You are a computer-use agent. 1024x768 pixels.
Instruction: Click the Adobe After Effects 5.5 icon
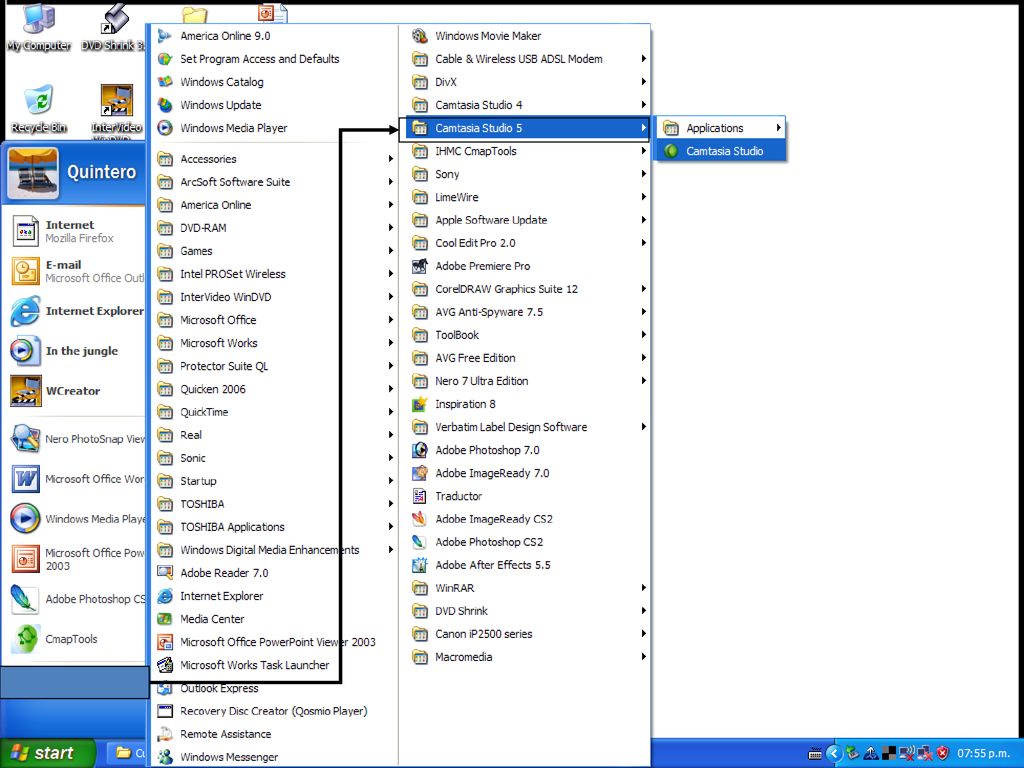[420, 565]
